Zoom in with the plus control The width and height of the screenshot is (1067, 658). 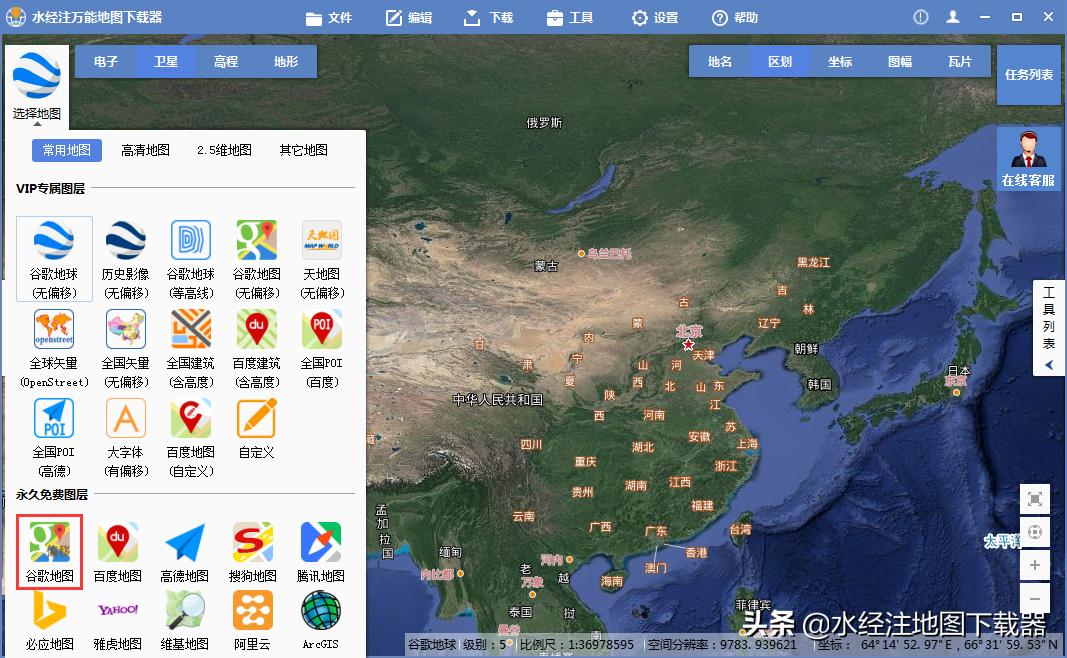(1036, 566)
